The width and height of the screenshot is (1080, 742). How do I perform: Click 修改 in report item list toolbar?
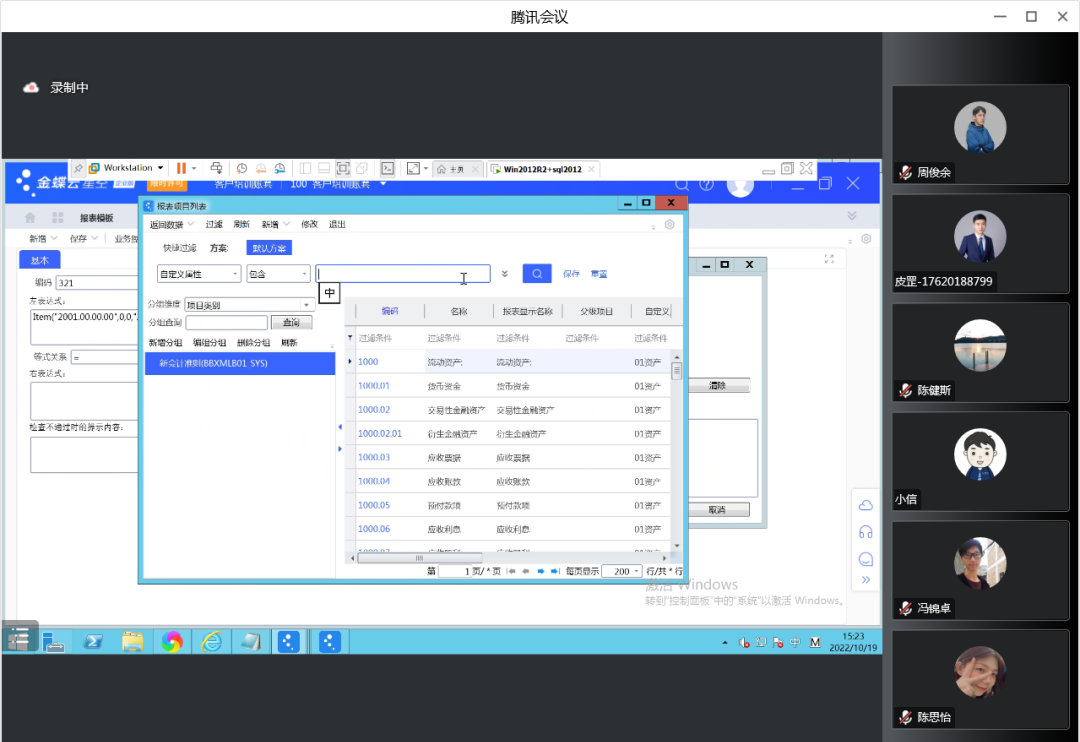tap(309, 225)
